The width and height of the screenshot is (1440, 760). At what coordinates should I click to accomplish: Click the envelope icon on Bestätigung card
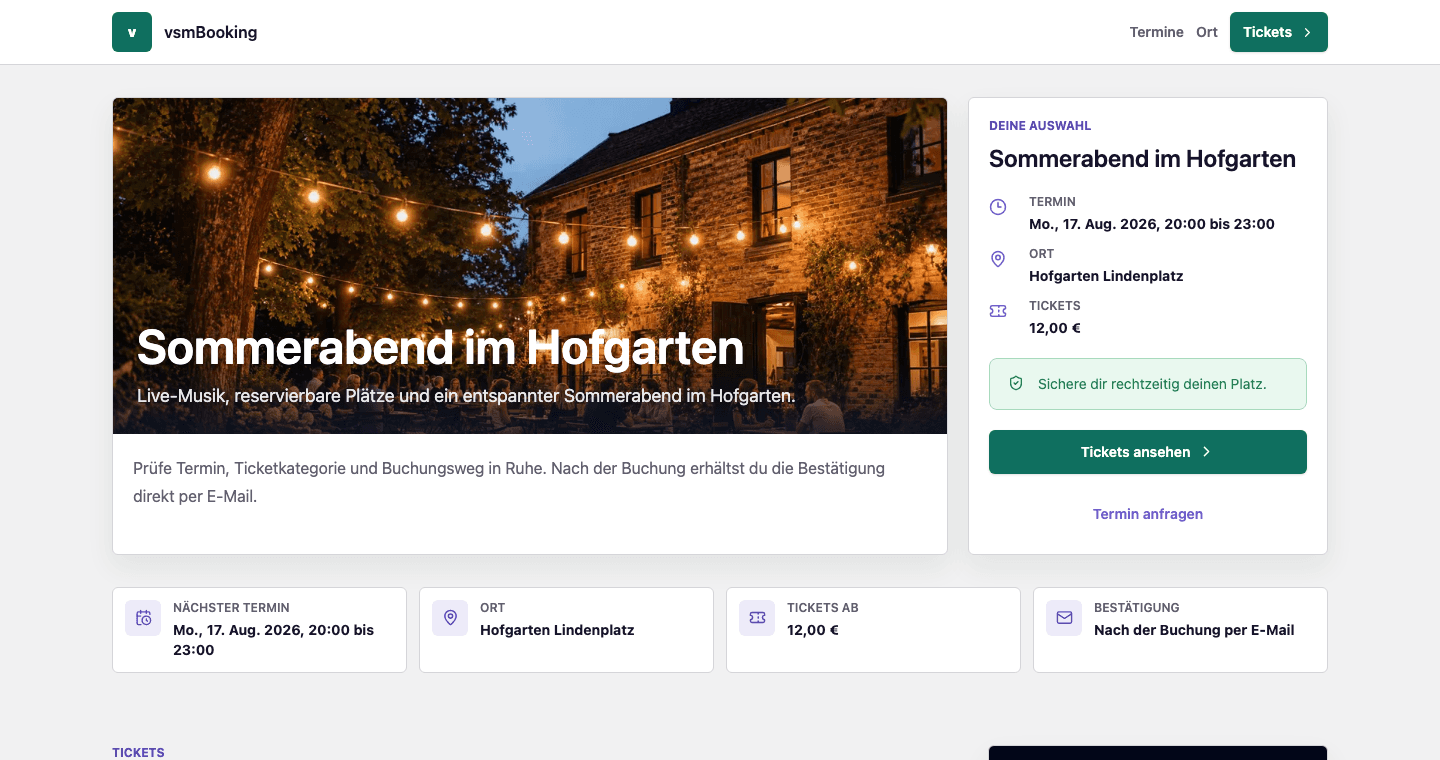pyautogui.click(x=1064, y=618)
